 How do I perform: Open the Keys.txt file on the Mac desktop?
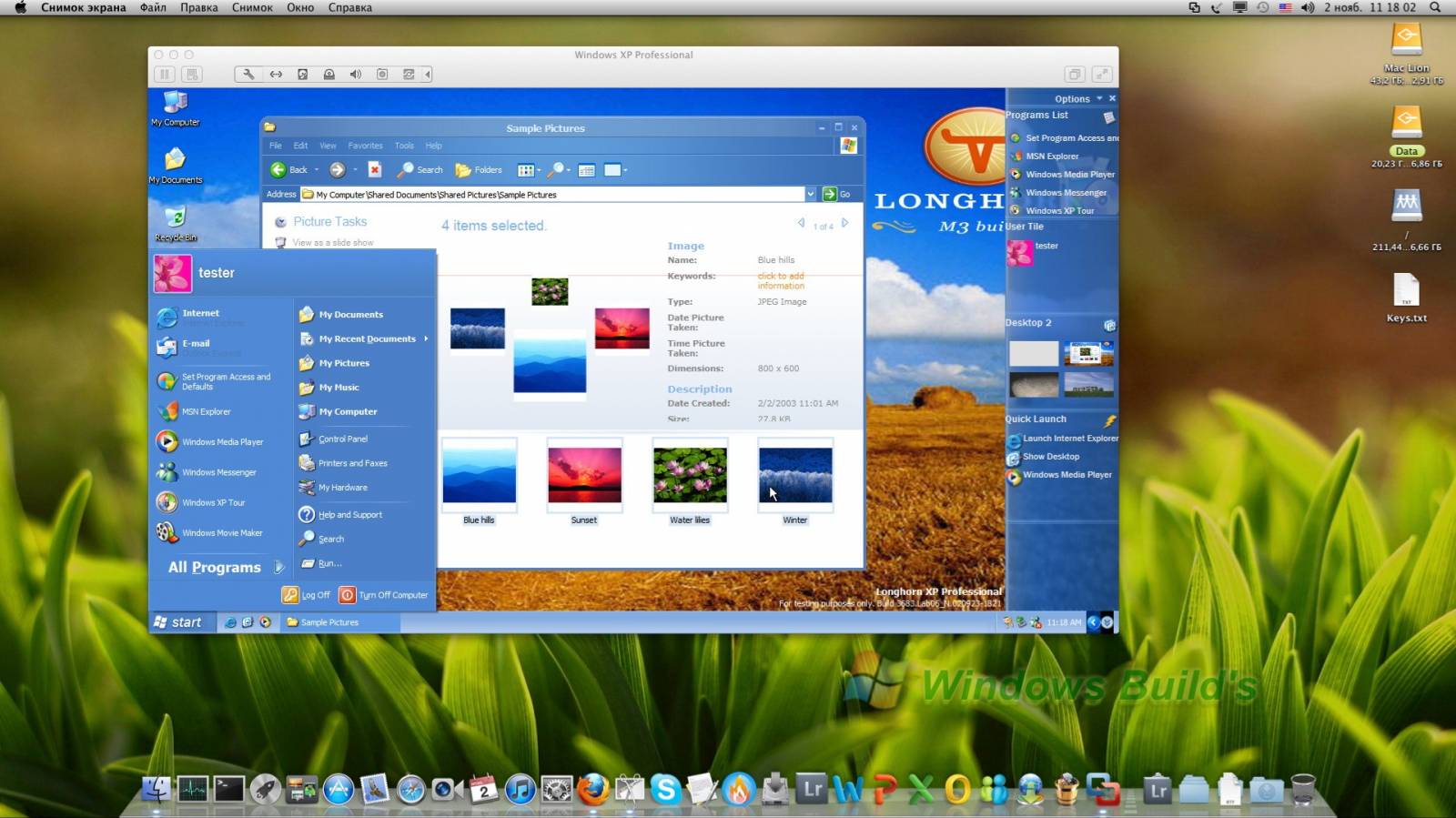[x=1406, y=298]
